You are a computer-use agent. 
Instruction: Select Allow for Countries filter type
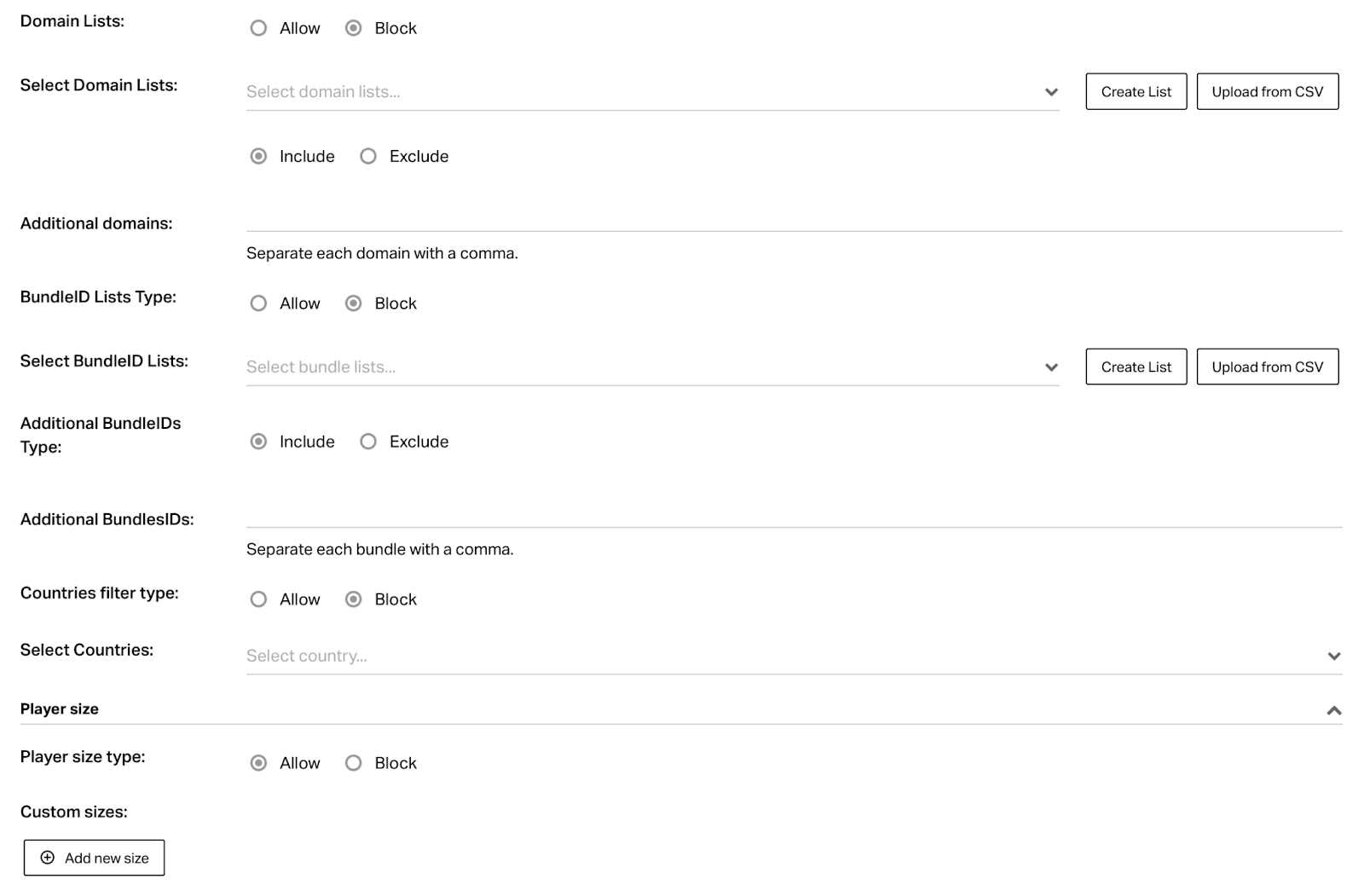click(258, 599)
